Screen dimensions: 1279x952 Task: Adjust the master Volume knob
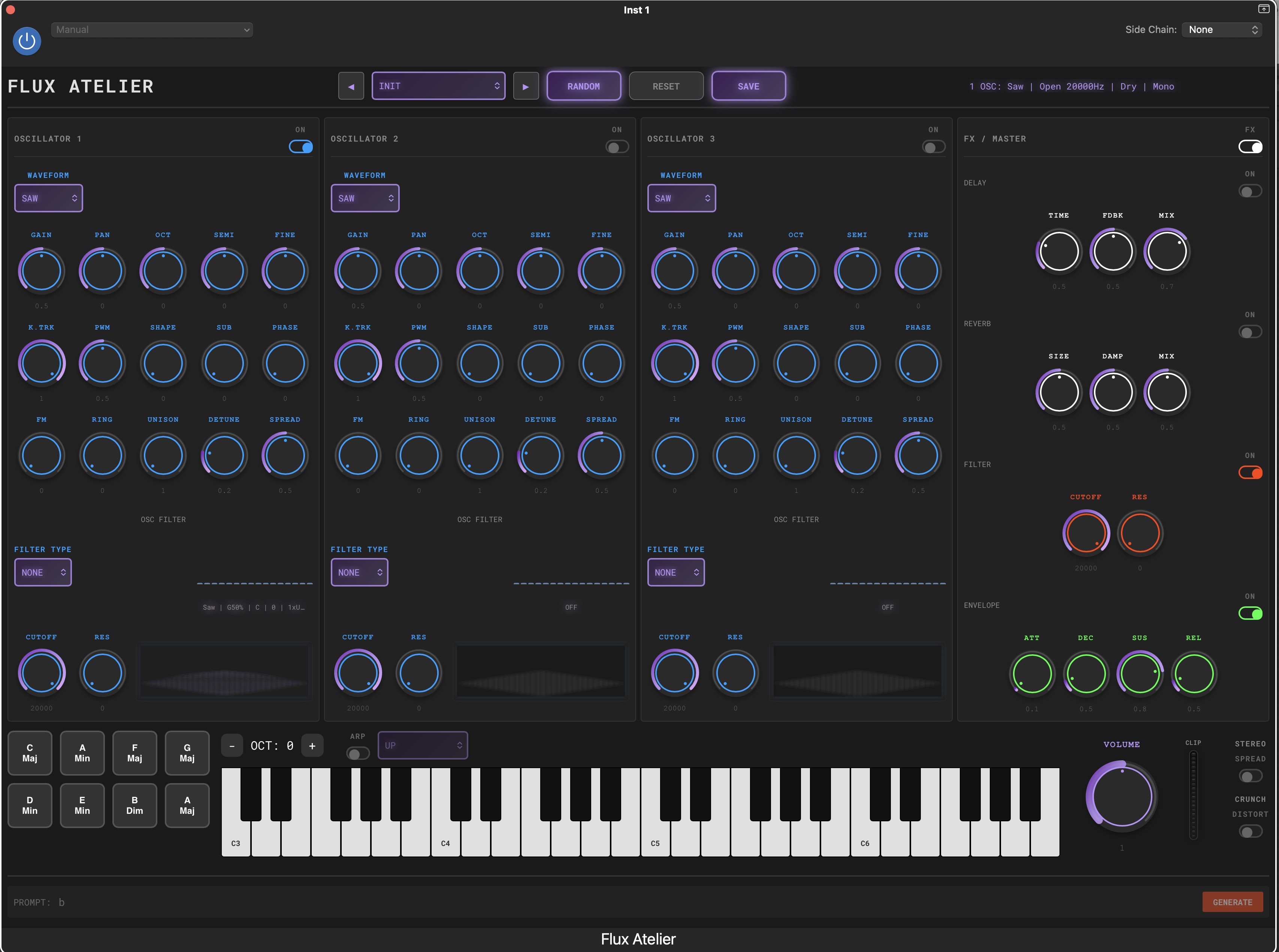(x=1121, y=797)
